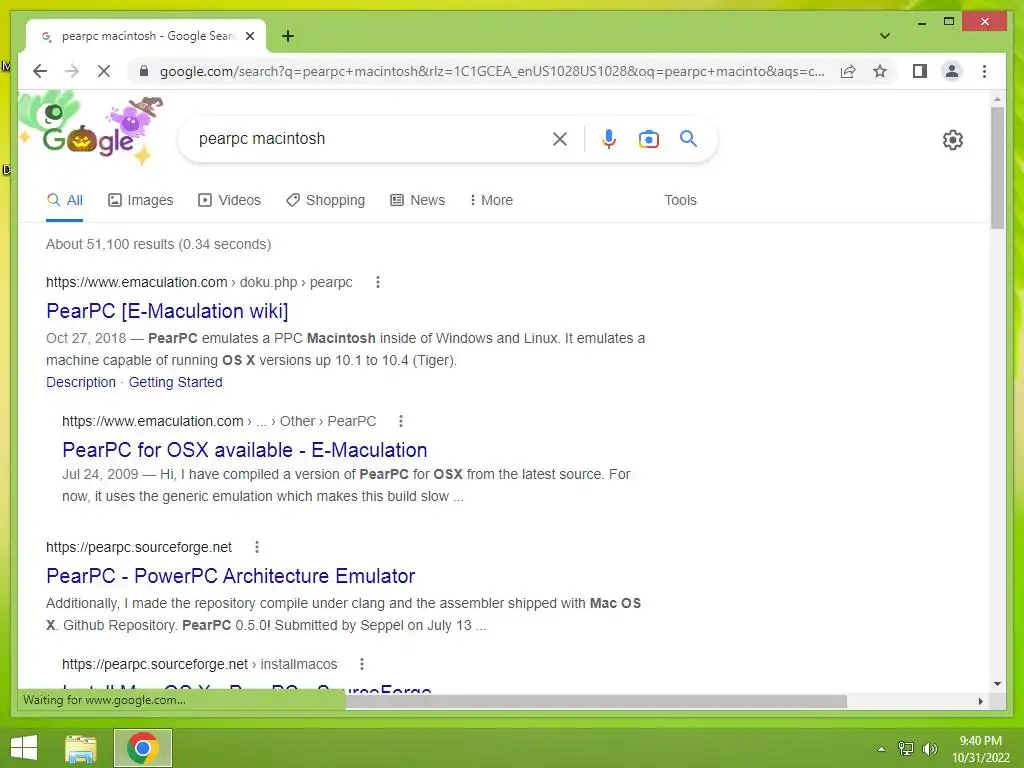Clear the search box text
The image size is (1024, 768).
click(x=560, y=138)
